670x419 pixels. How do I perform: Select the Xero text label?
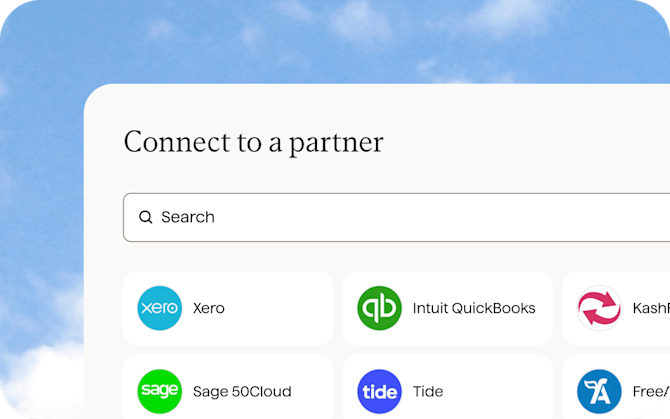coord(209,308)
